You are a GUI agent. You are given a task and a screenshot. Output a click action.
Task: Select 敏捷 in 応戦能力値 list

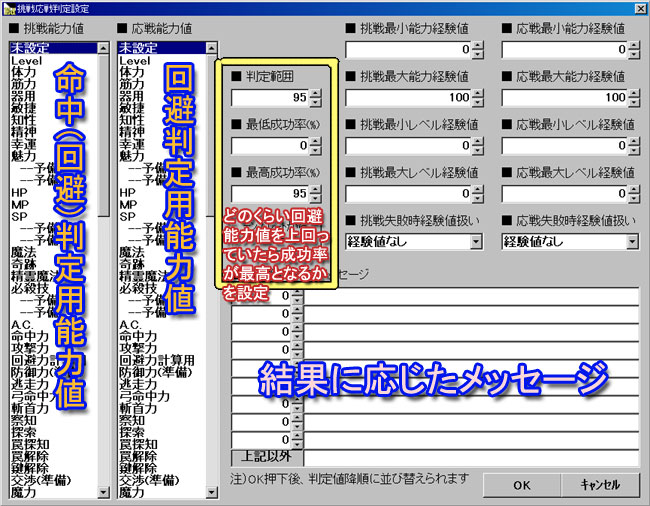(132, 108)
